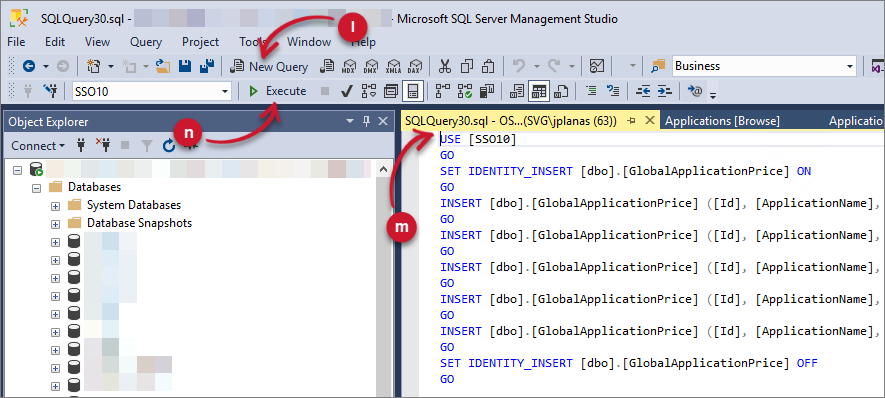Screen dimensions: 885x398
Task: Parse the query with the checkmark icon
Action: pyautogui.click(x=348, y=91)
